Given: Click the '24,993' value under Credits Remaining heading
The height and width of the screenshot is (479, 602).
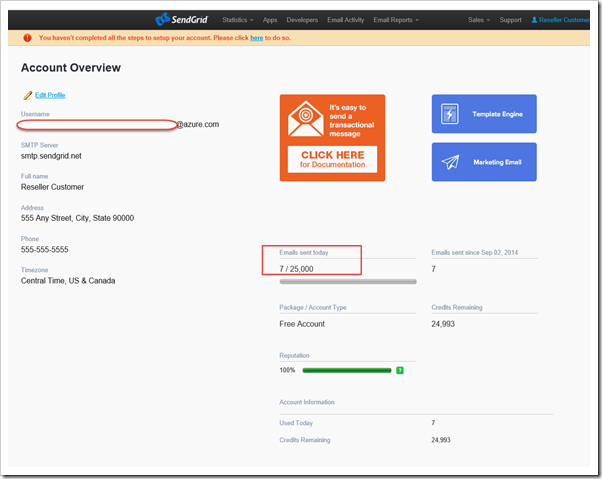Looking at the screenshot, I should 443,324.
